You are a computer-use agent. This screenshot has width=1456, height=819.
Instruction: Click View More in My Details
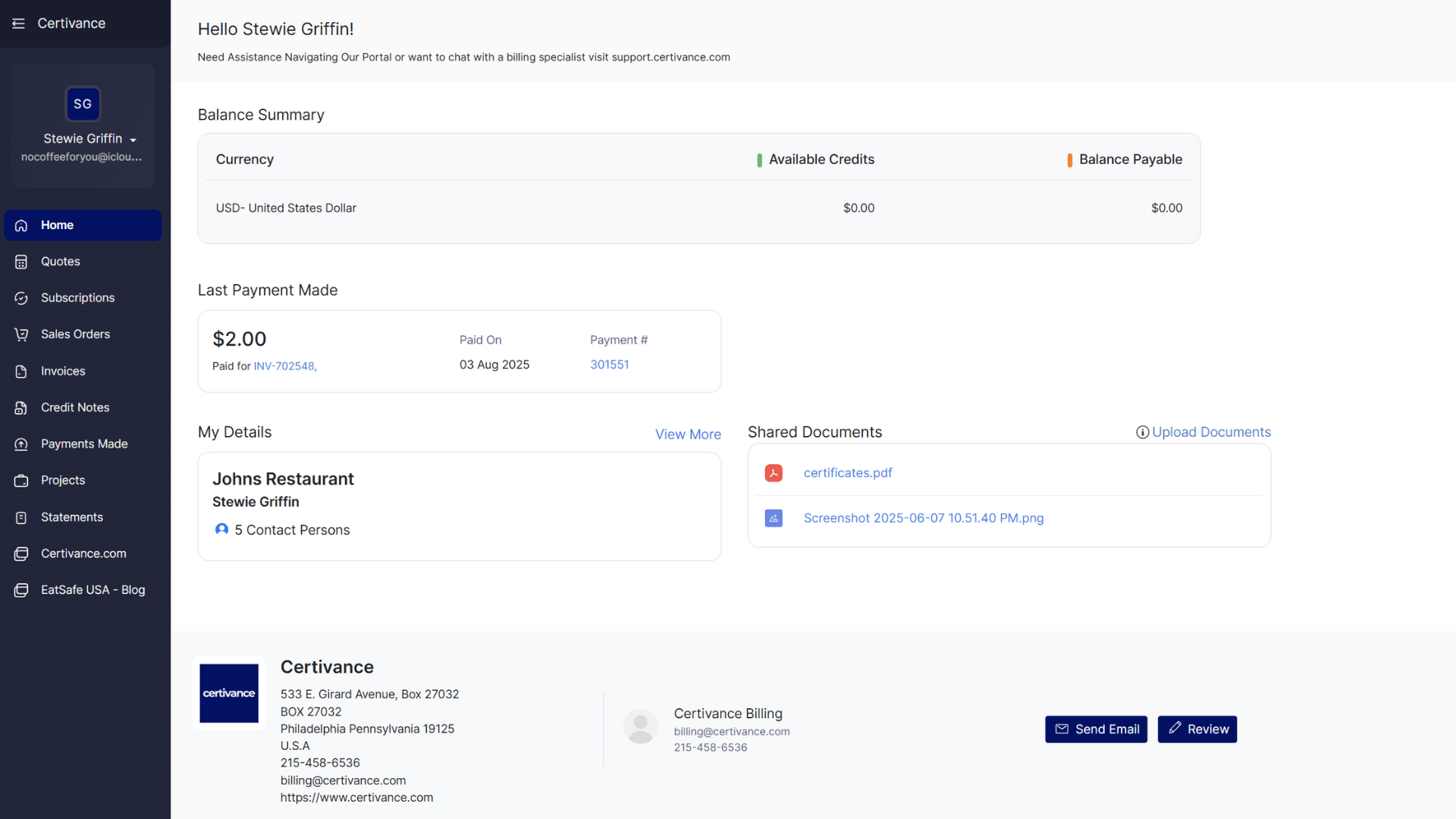(x=687, y=435)
